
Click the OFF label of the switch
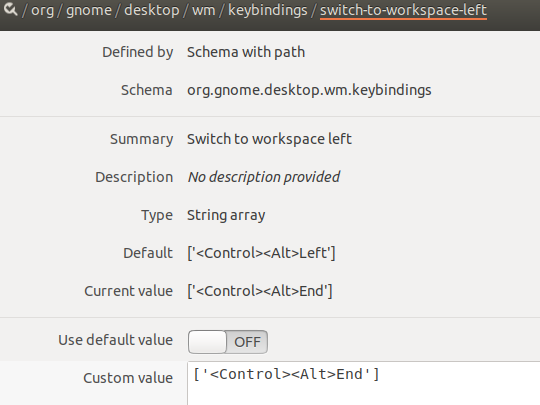247,342
